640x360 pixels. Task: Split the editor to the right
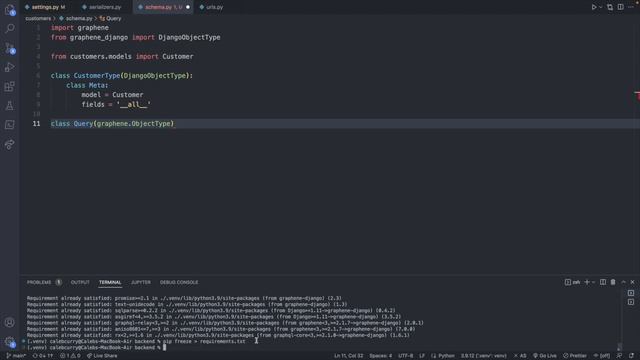(x=620, y=7)
